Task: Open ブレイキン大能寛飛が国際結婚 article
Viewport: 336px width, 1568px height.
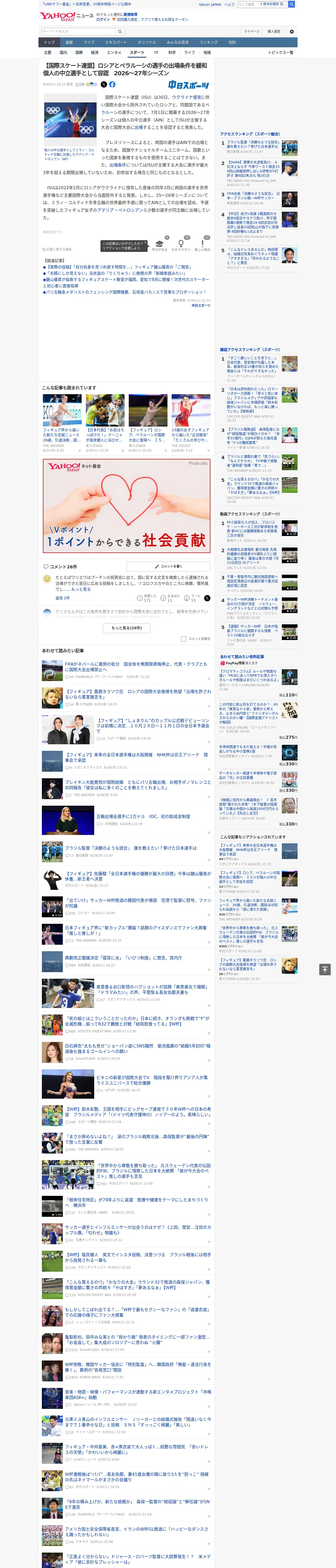Action: (x=138, y=785)
